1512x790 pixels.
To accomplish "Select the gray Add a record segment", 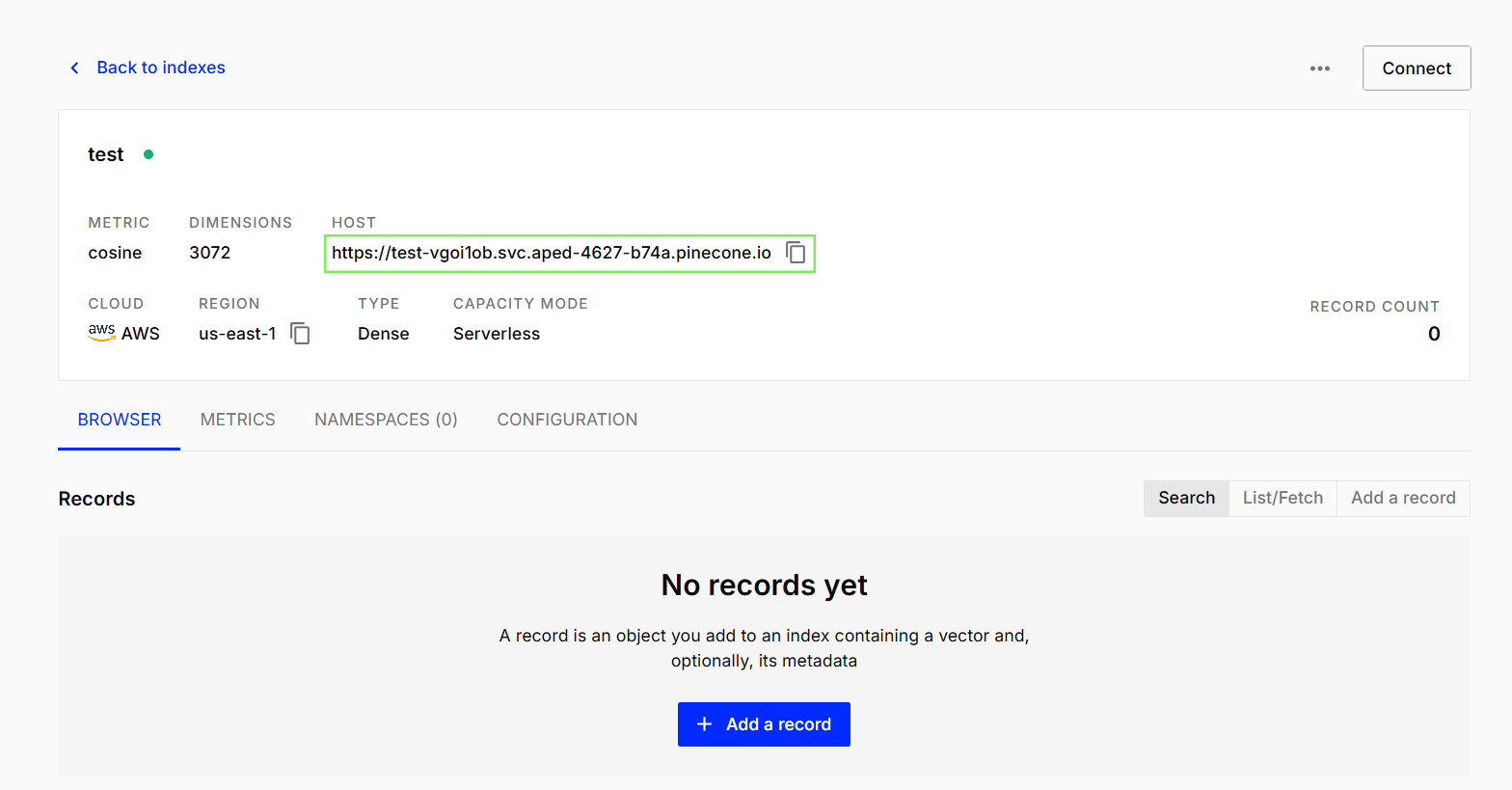I will pyautogui.click(x=1403, y=498).
